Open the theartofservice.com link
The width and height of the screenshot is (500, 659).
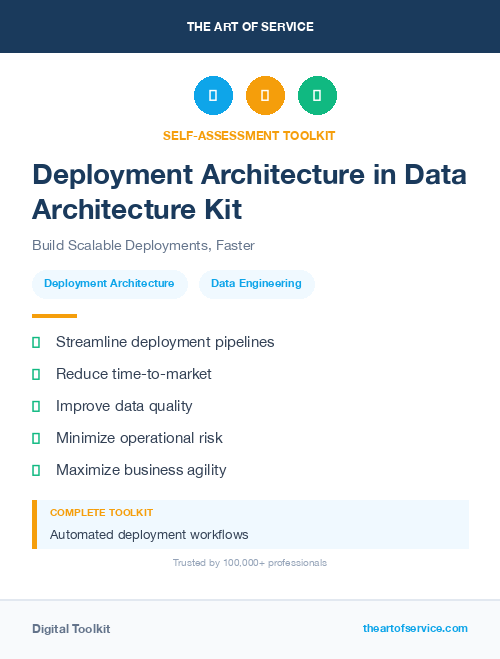415,628
